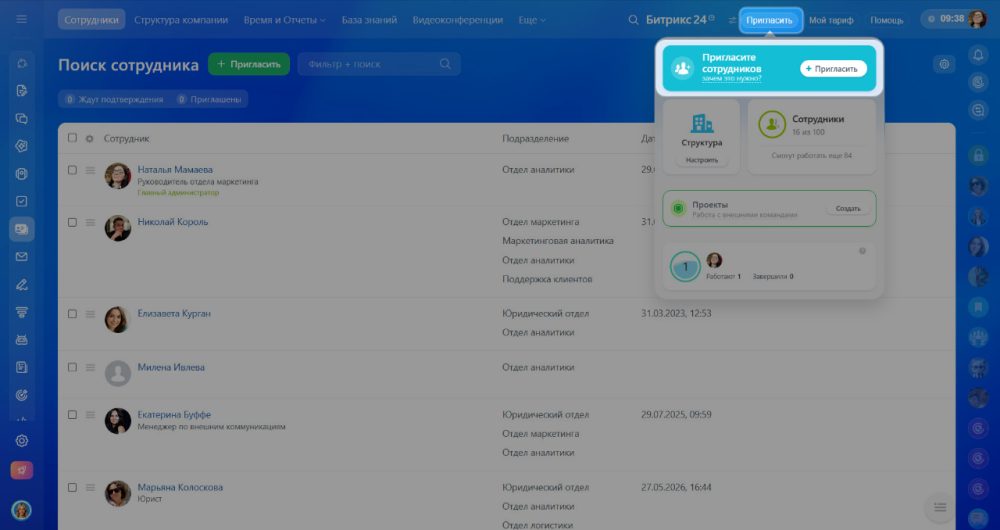Check the box for Милена Ивлева
Screen dimensions: 1000x530
tap(72, 367)
